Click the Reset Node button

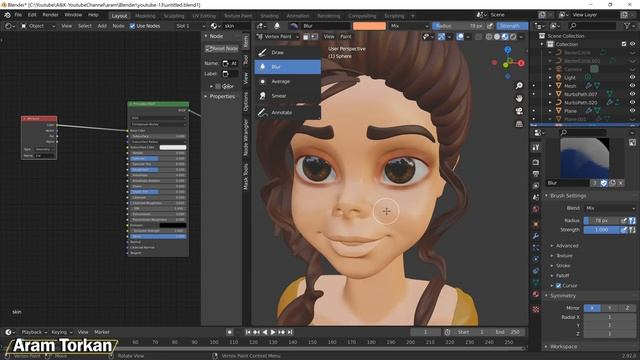tap(222, 49)
